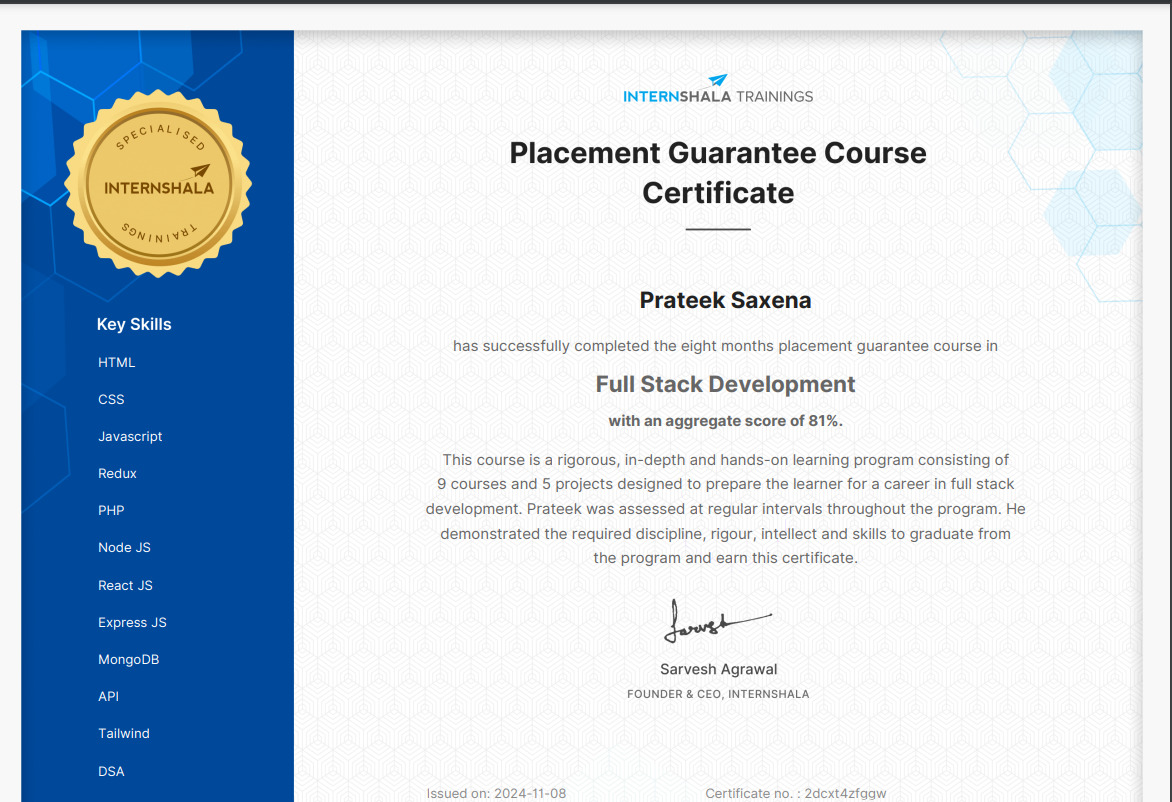Select the PHP skill entry
This screenshot has height=802, width=1172.
111,510
